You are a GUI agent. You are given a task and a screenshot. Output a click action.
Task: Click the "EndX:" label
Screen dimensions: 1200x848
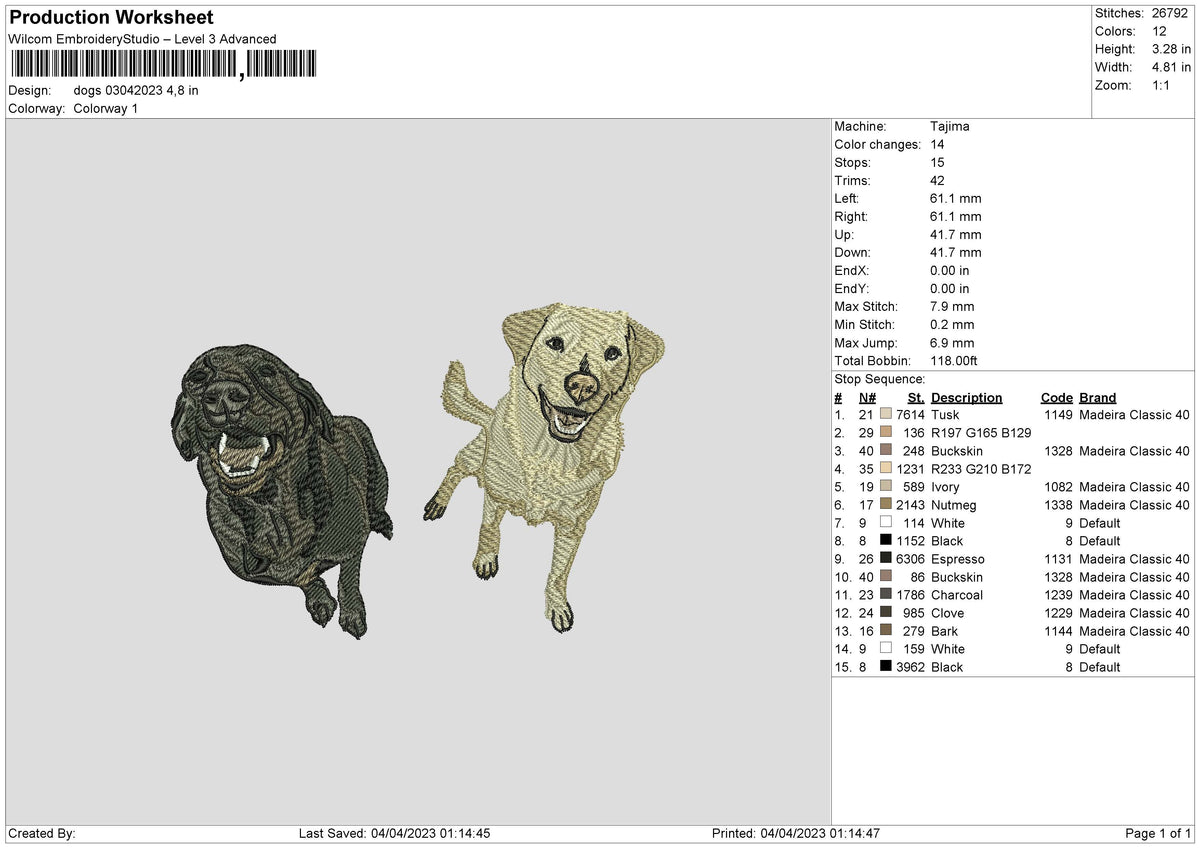852,270
